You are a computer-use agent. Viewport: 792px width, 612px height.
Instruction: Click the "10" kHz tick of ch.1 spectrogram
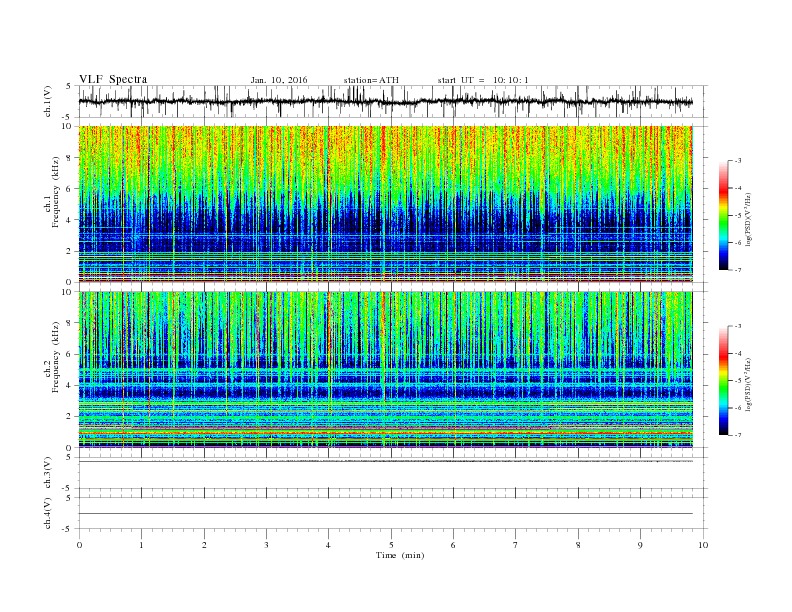tap(67, 126)
